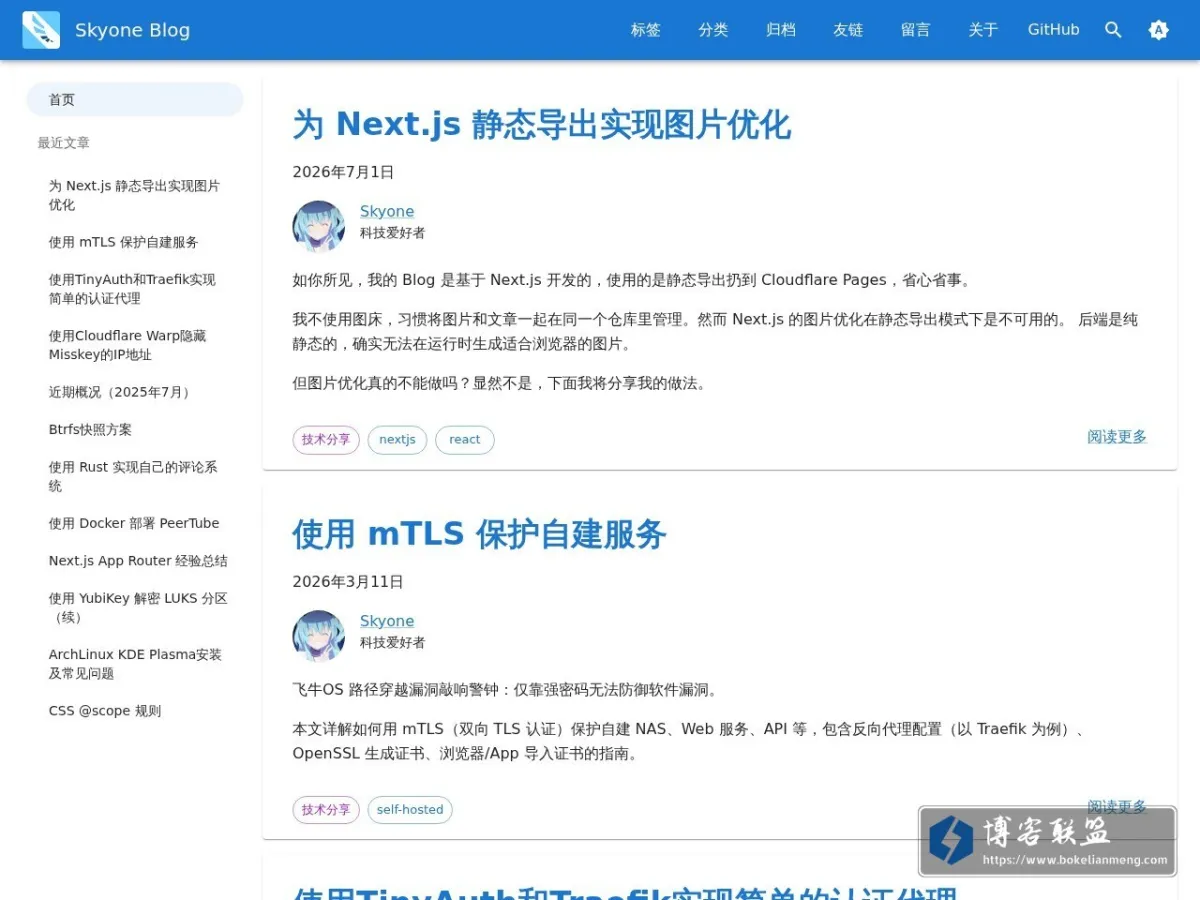1200x900 pixels.
Task: Click the 技术分享 tag in the Next.js post
Action: point(326,440)
